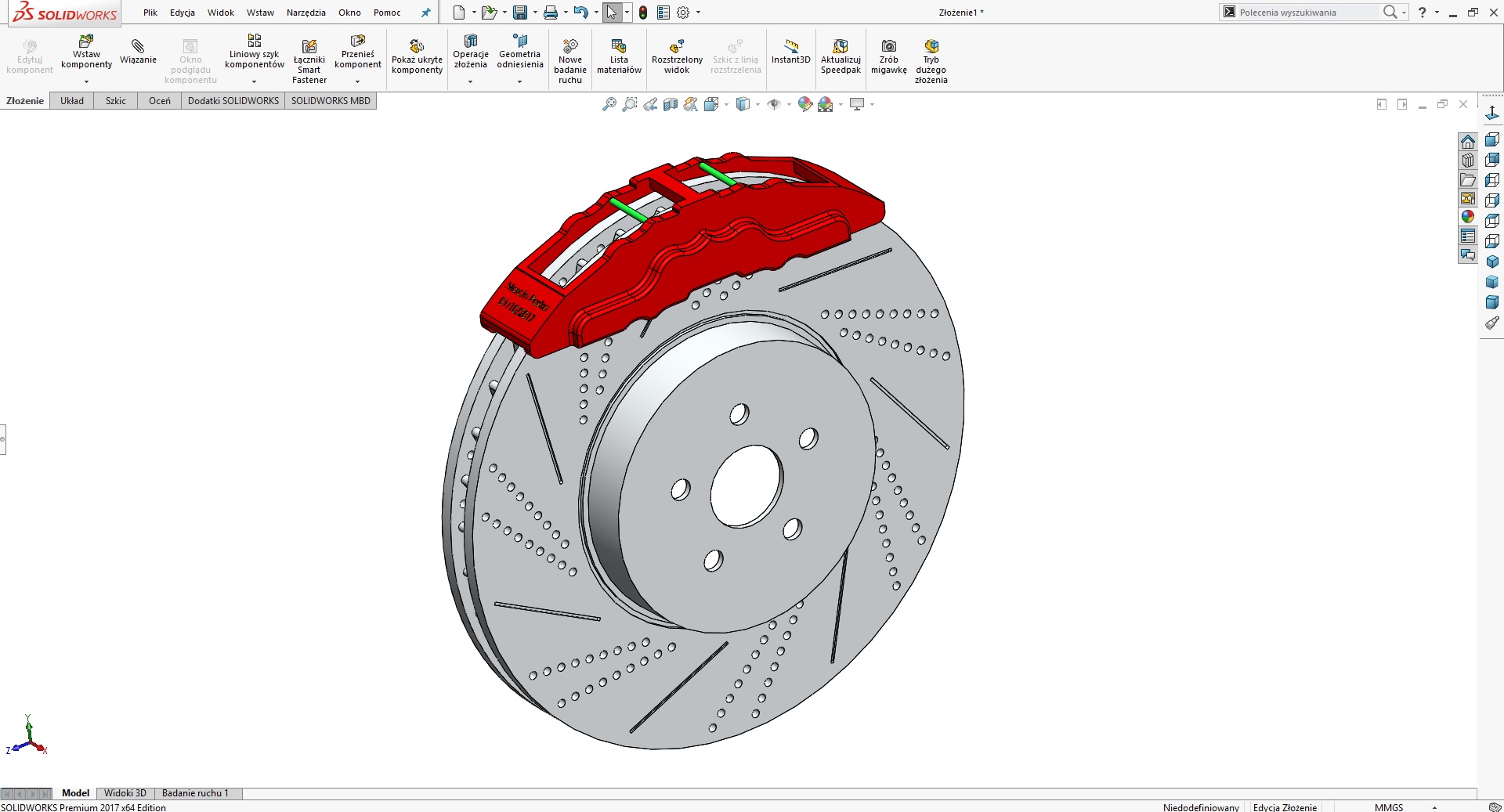Open the Design Library in the task pane
Image resolution: width=1504 pixels, height=812 pixels.
click(x=1469, y=160)
